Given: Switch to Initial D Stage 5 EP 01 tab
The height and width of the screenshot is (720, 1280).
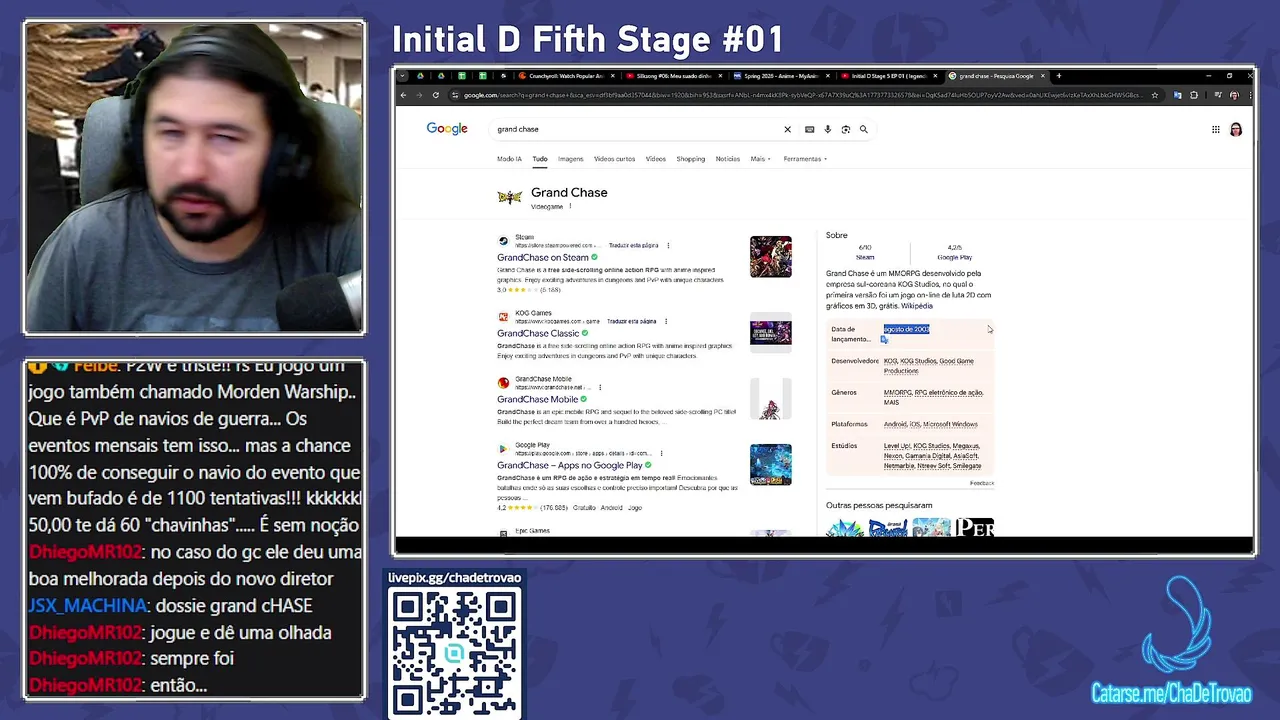Looking at the screenshot, I should 888,76.
